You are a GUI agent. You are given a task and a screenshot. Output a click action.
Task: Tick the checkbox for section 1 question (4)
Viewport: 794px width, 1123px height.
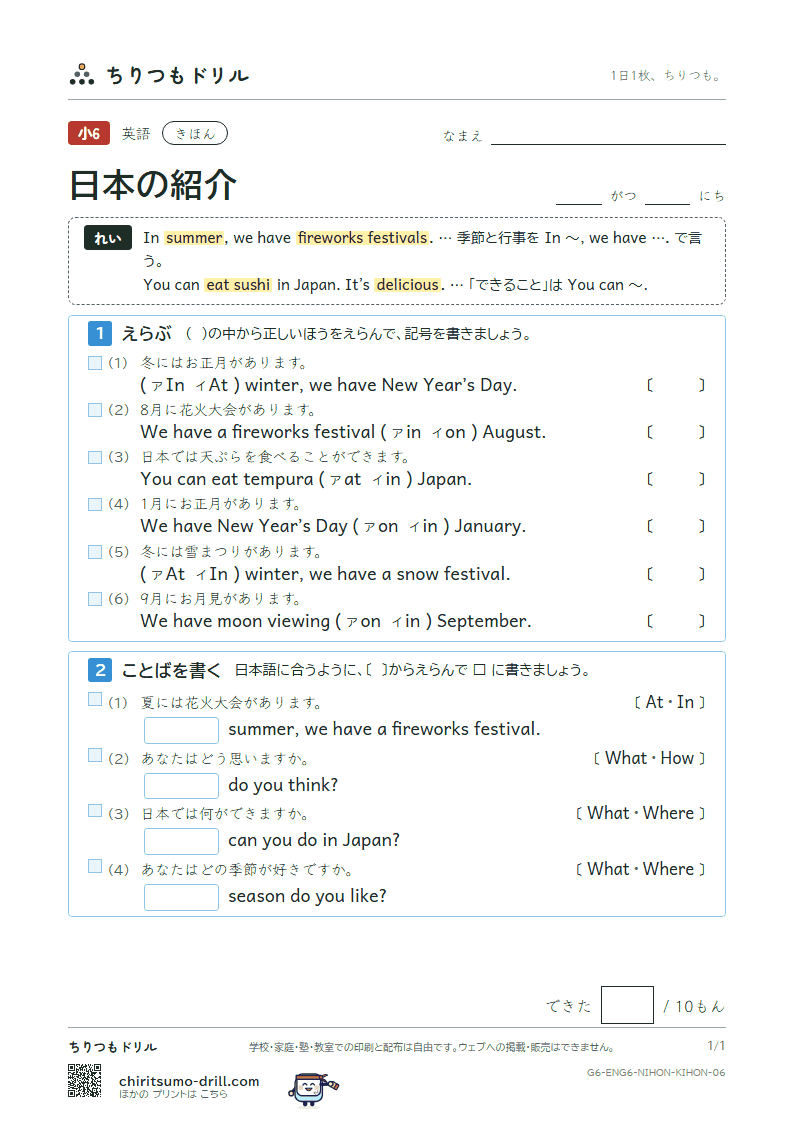click(x=95, y=504)
